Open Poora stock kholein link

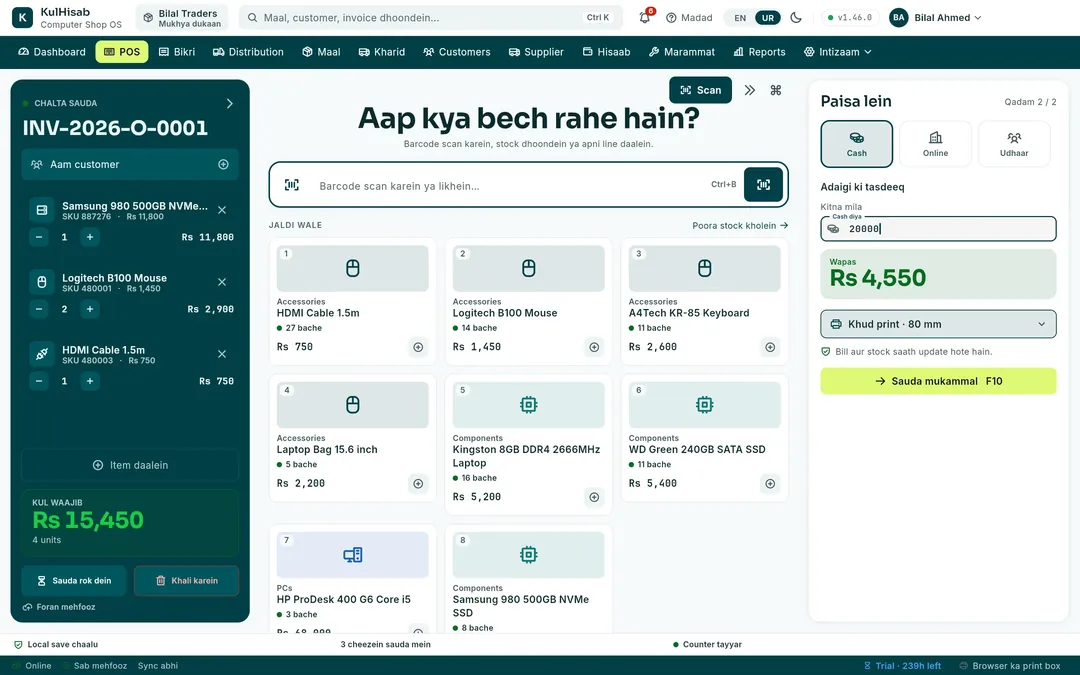[x=740, y=225]
